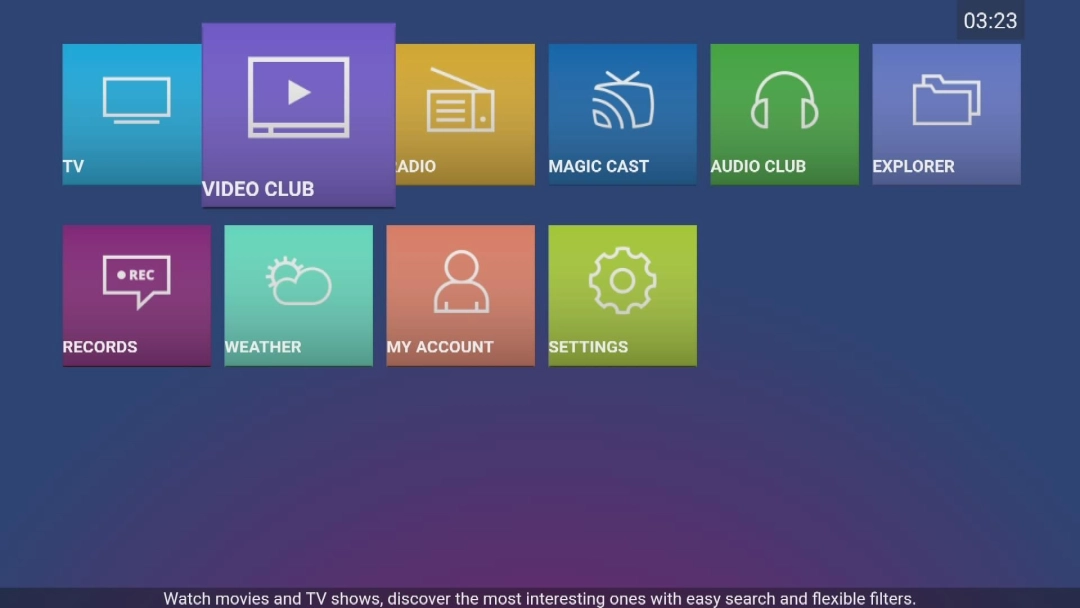Open the Explorer folders icon
The height and width of the screenshot is (608, 1080).
tap(946, 100)
